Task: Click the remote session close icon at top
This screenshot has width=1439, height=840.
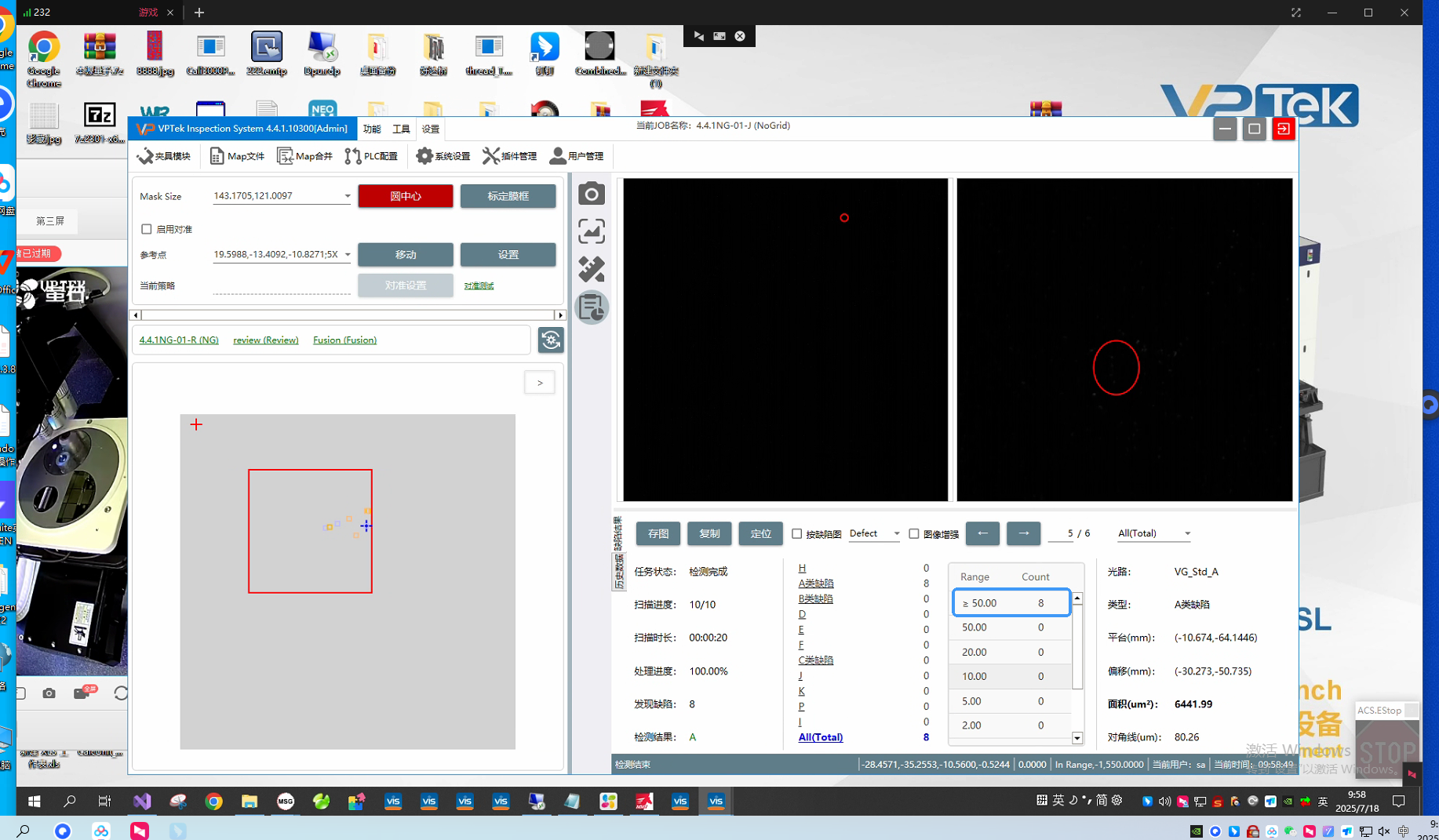Action: pos(740,36)
